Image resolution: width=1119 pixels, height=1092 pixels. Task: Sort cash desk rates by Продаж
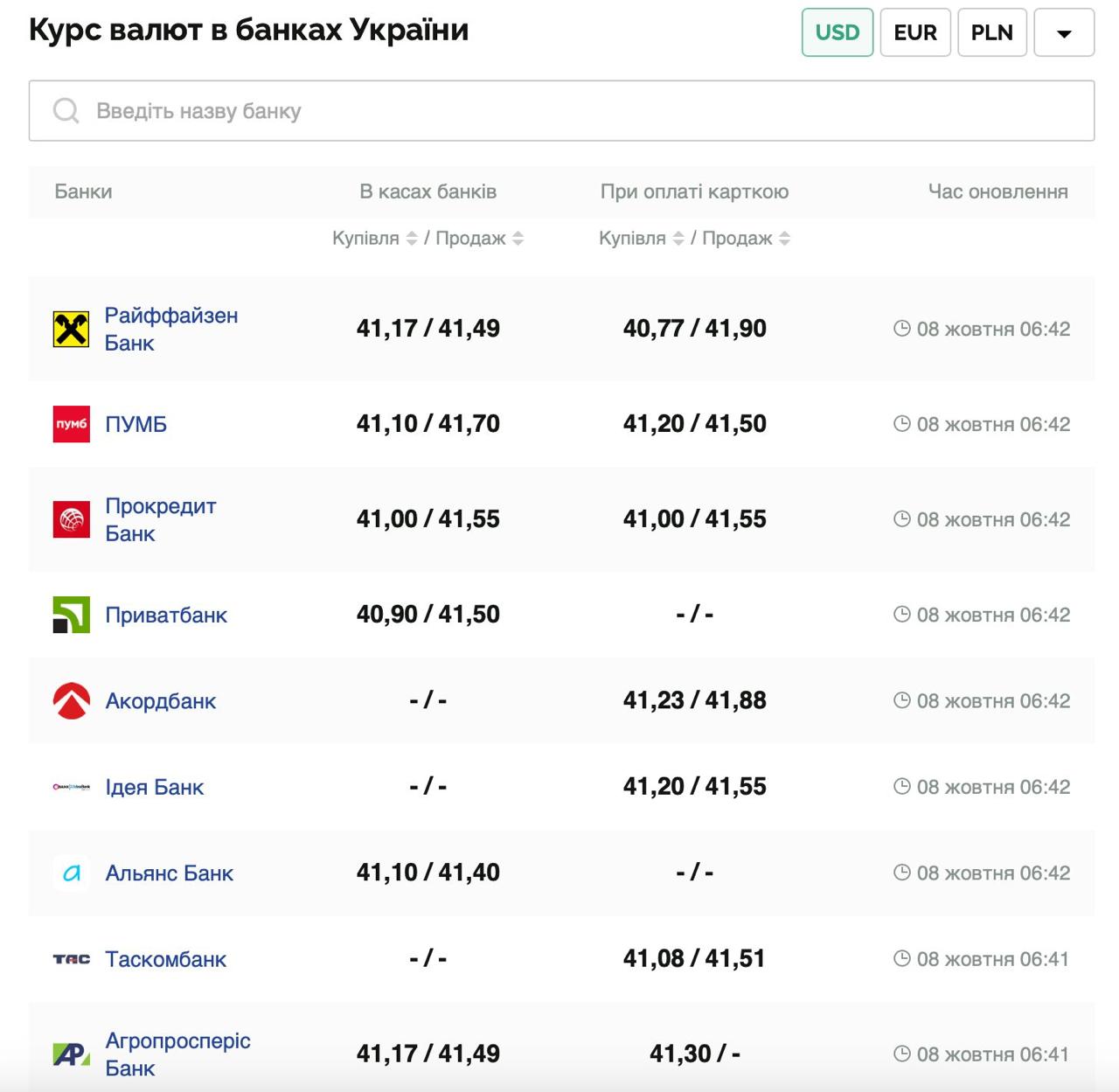tap(518, 239)
